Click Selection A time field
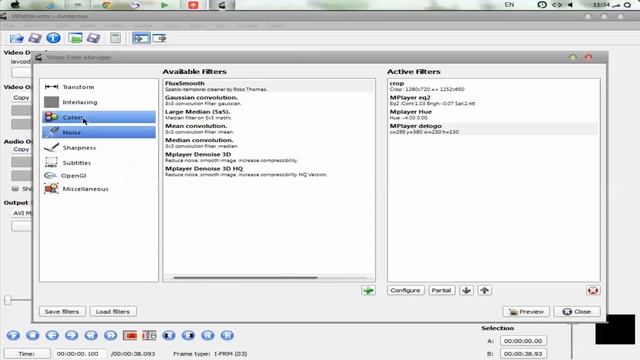This screenshot has height=360, width=640. click(523, 341)
